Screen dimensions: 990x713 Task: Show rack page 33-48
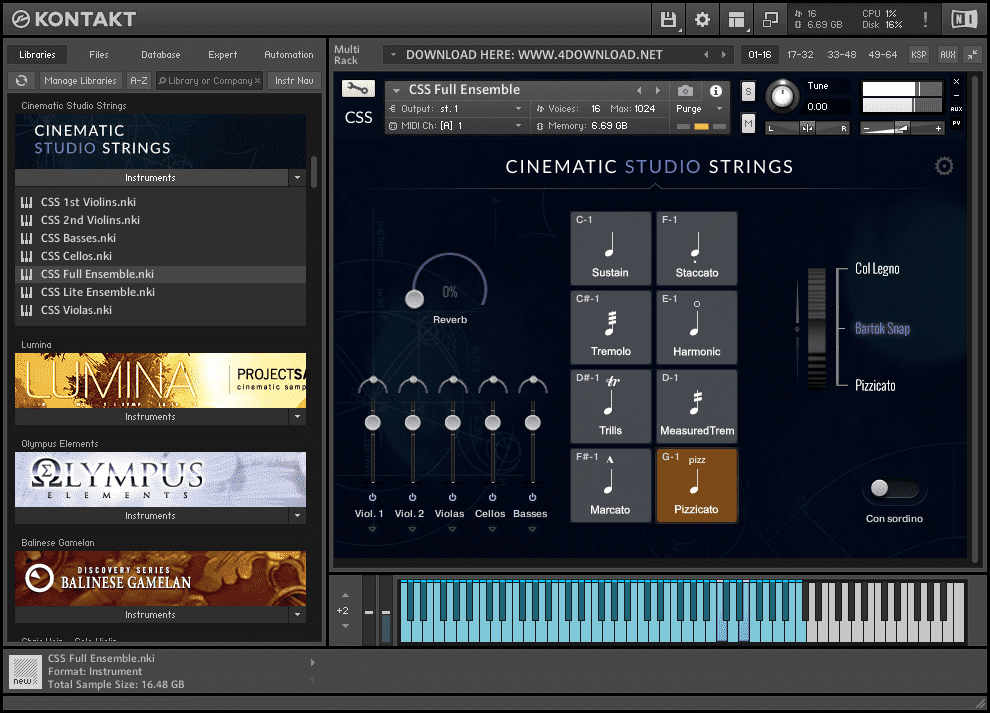[x=842, y=55]
